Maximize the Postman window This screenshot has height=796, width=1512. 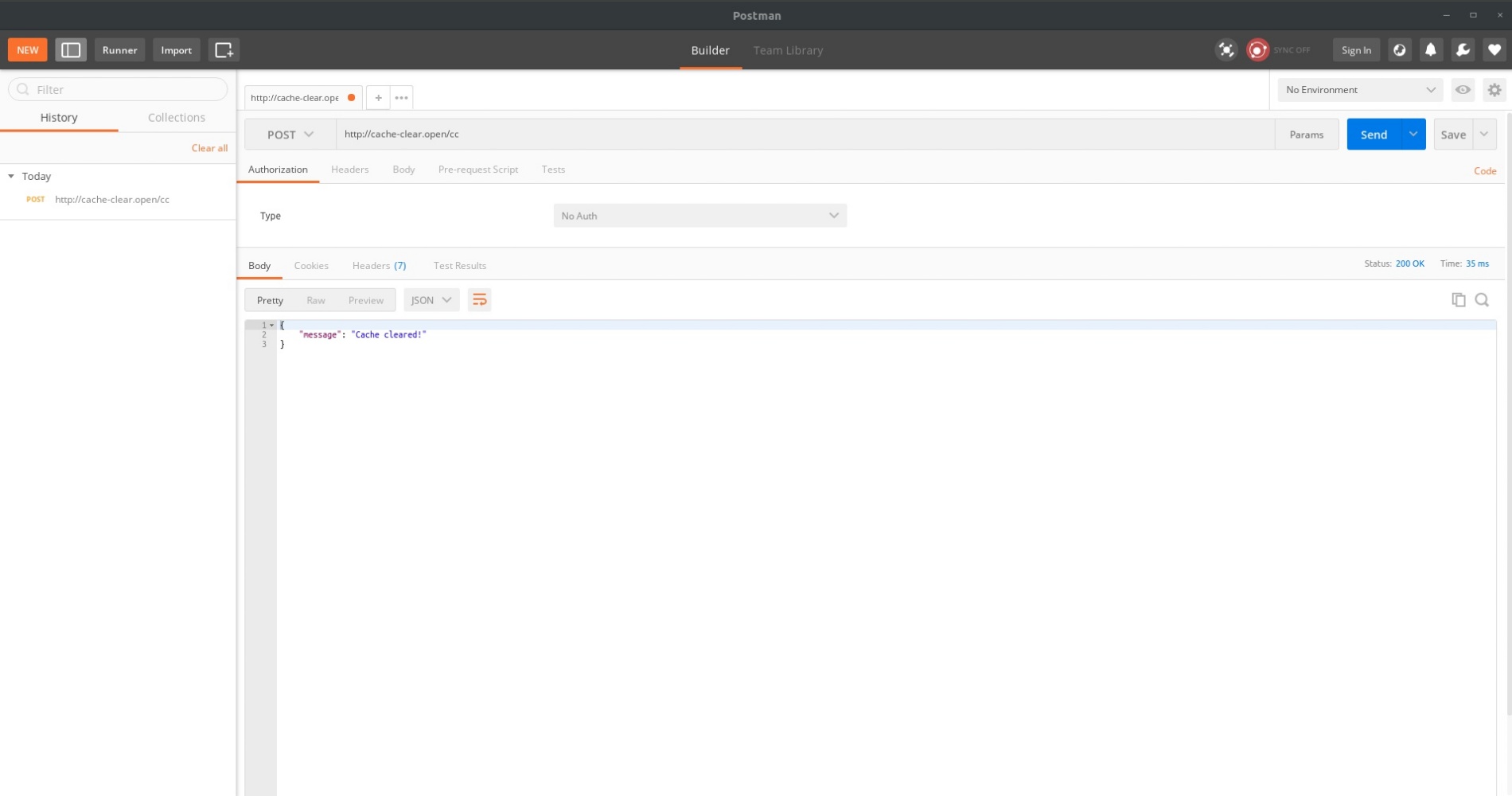[1473, 15]
